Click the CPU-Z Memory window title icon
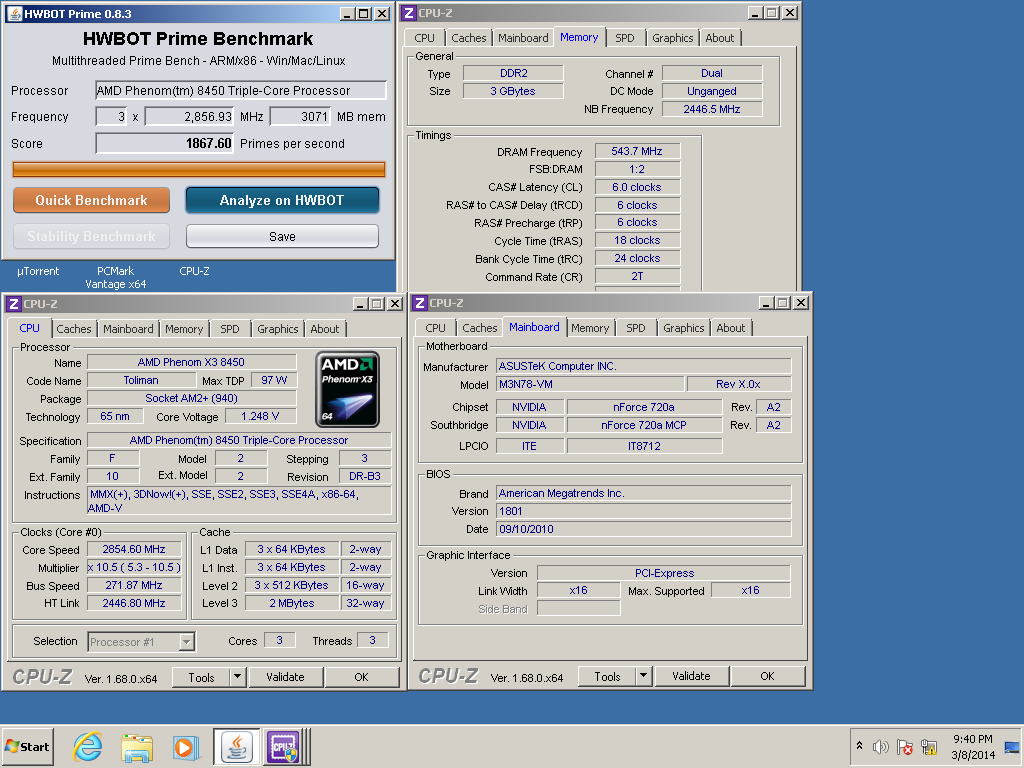Screen dimensions: 1024x768 [409, 13]
